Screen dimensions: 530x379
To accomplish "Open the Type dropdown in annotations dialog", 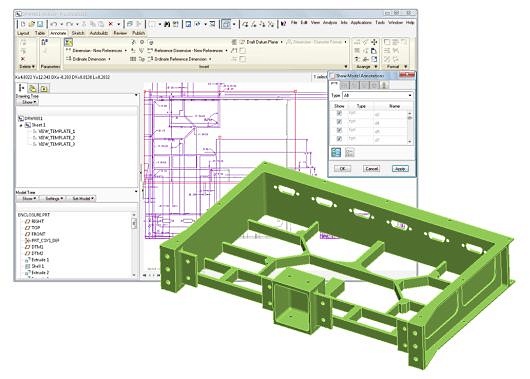I will click(378, 95).
